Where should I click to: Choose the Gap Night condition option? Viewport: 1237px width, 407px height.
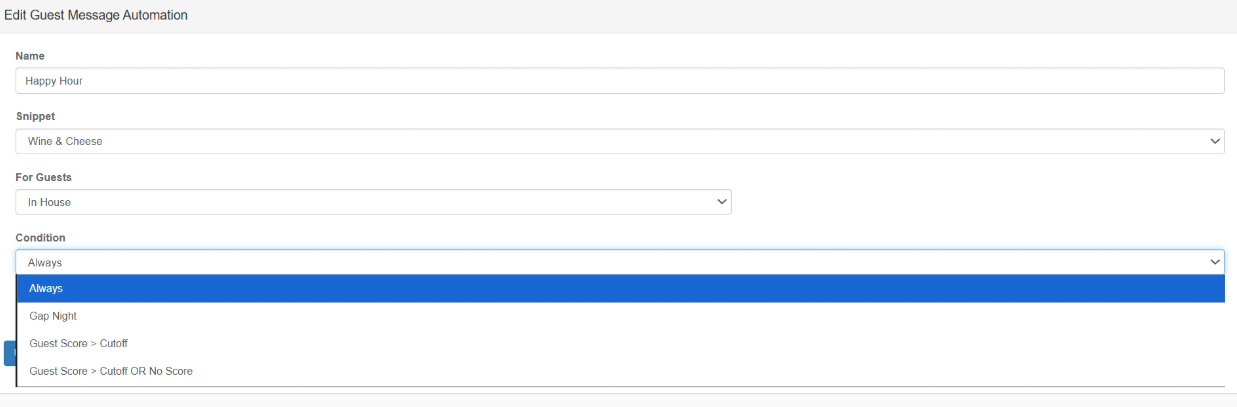[x=54, y=316]
